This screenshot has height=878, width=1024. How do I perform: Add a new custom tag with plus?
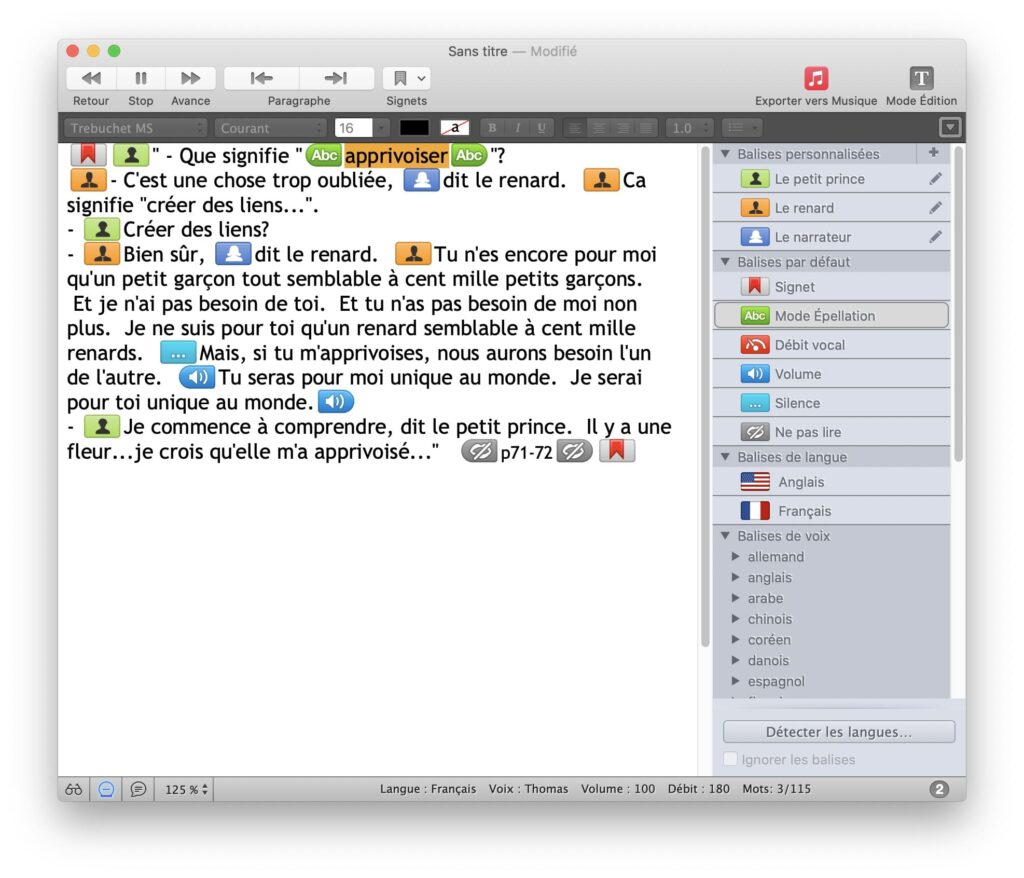[x=933, y=153]
